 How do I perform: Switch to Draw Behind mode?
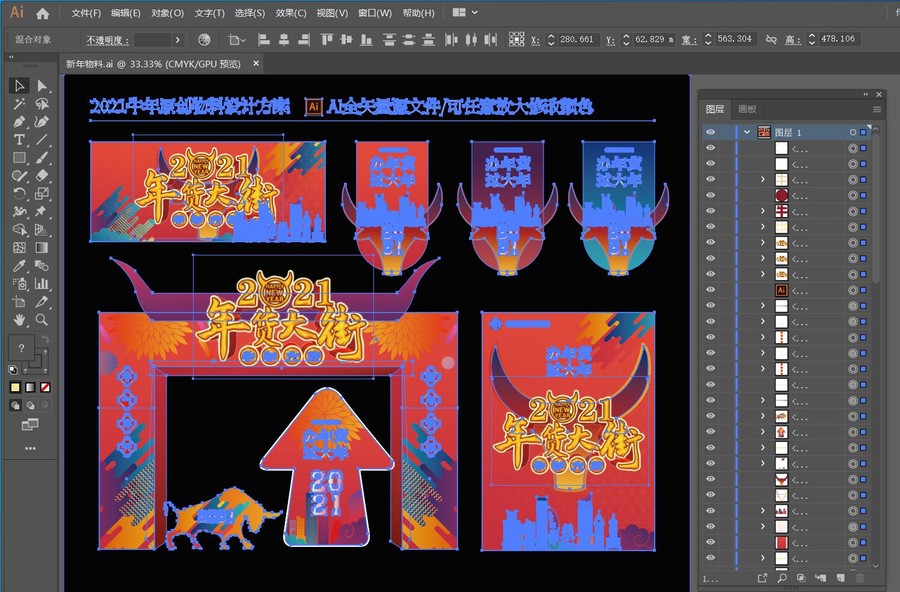[30, 405]
